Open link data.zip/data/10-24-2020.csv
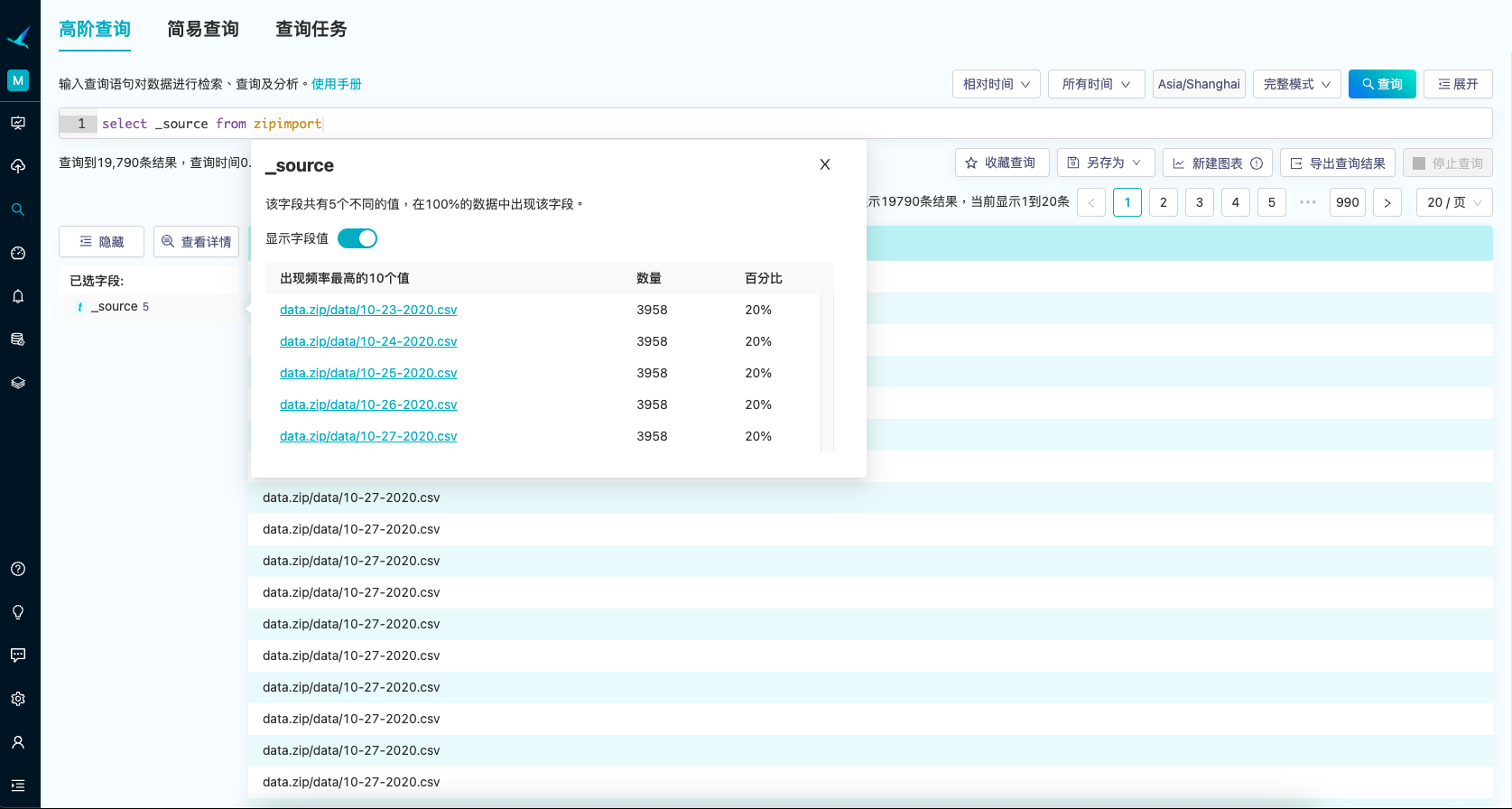This screenshot has width=1512, height=809. coord(368,341)
